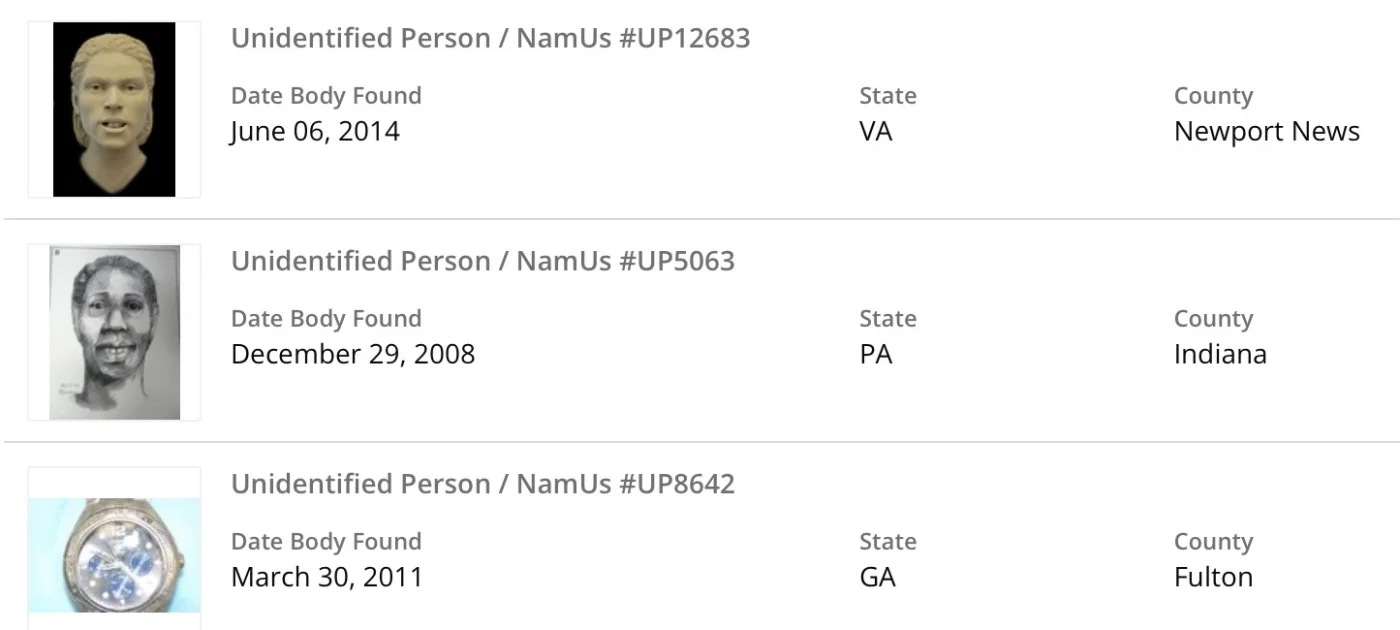
Task: Click the Indiana county value
Action: point(1220,354)
